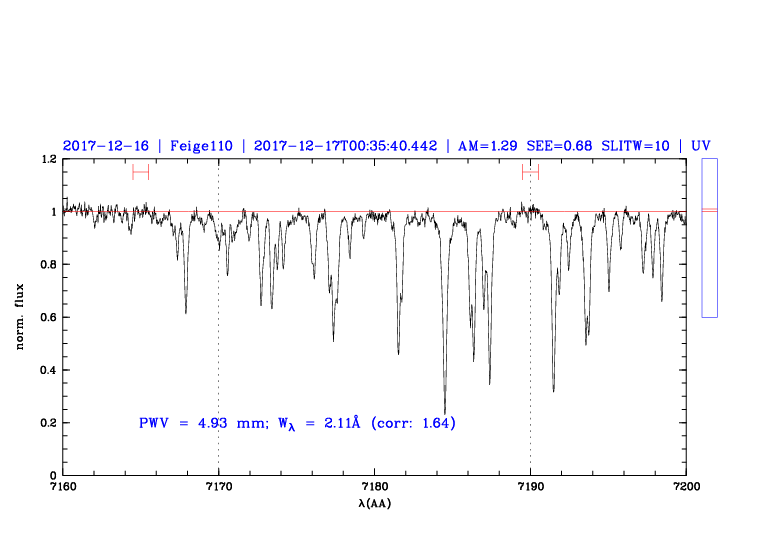The image size is (782, 542).
Task: Select the SLITW=10 header text
Action: point(635,146)
